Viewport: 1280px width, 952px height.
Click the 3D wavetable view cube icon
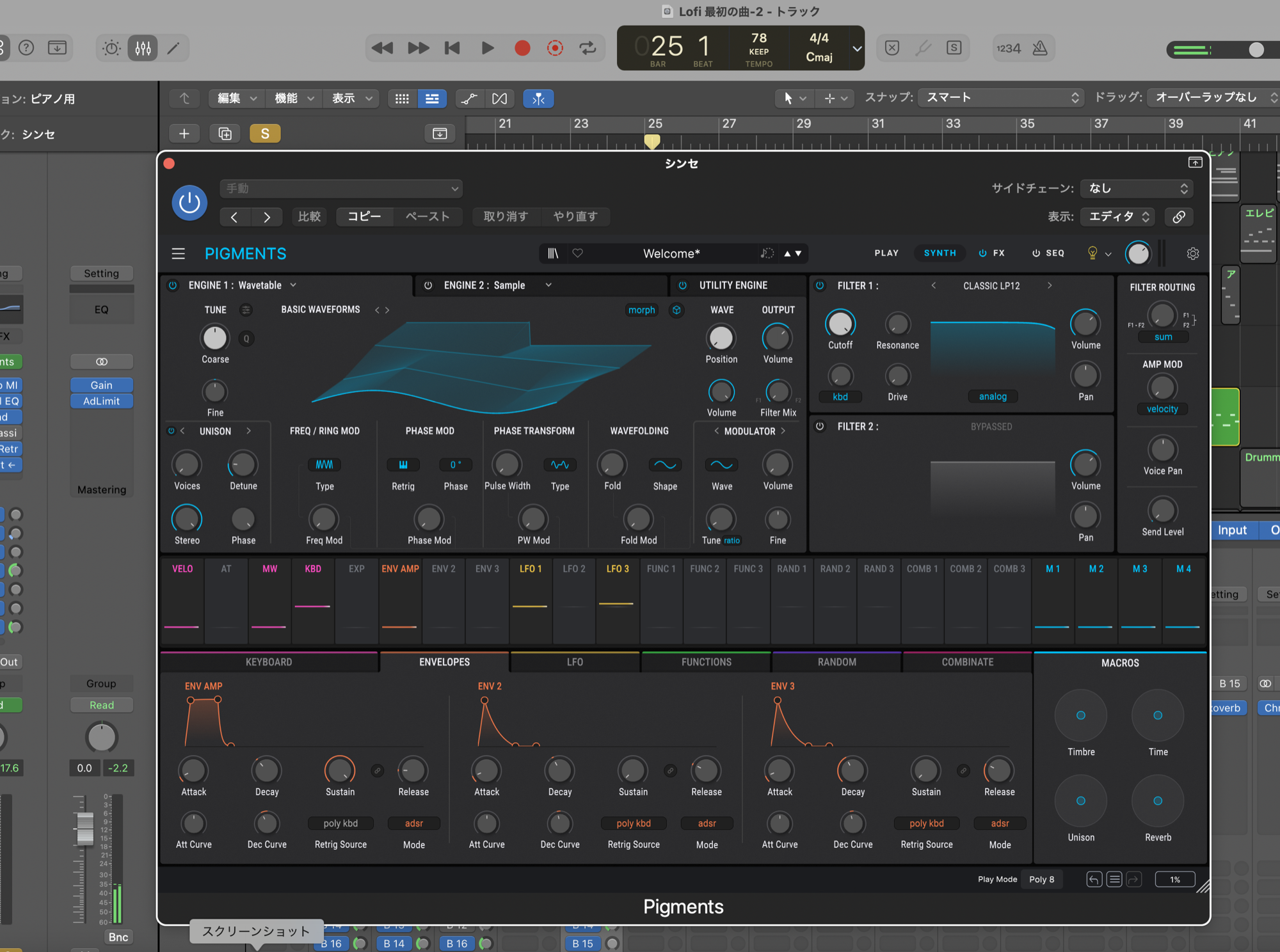[676, 310]
